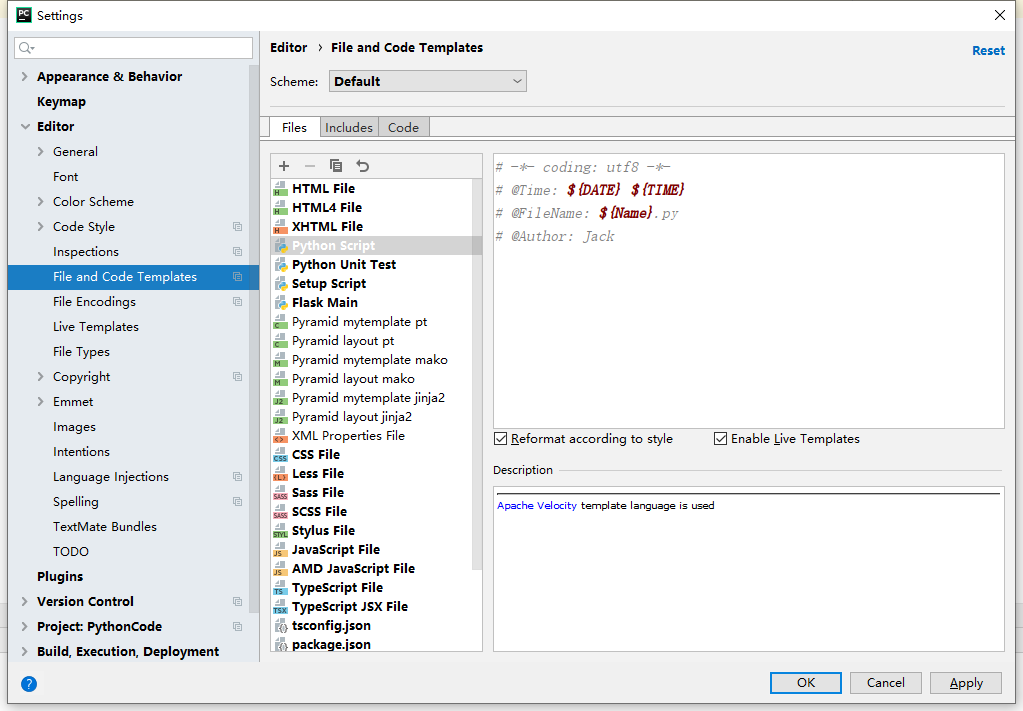Viewport: 1023px width, 711px height.
Task: Click the XML Properties File icon
Action: (x=281, y=436)
